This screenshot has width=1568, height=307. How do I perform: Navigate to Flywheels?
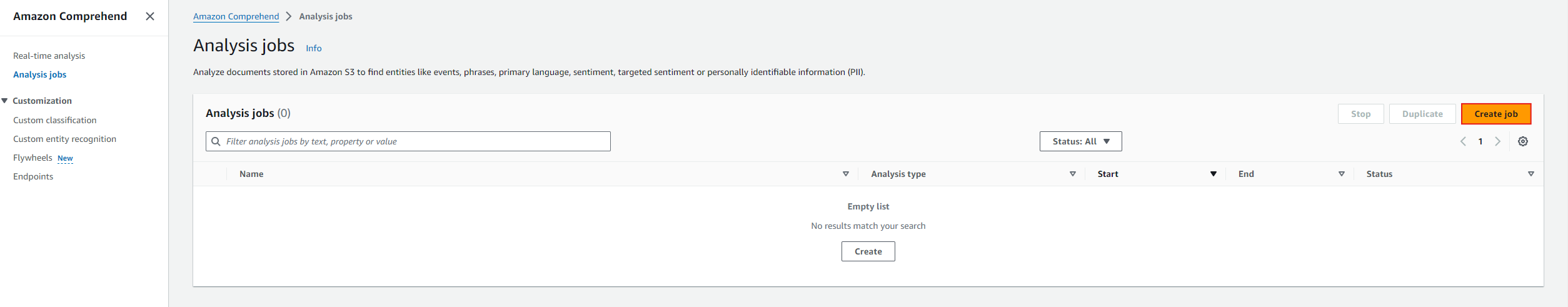point(33,158)
